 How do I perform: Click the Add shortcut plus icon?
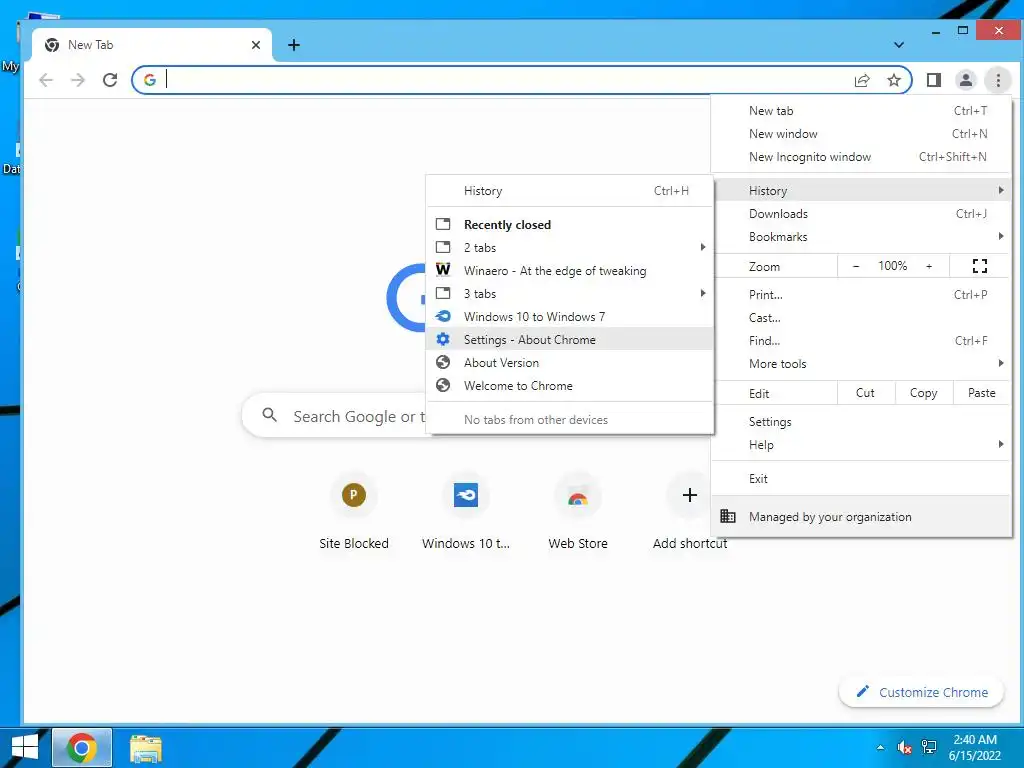[690, 495]
